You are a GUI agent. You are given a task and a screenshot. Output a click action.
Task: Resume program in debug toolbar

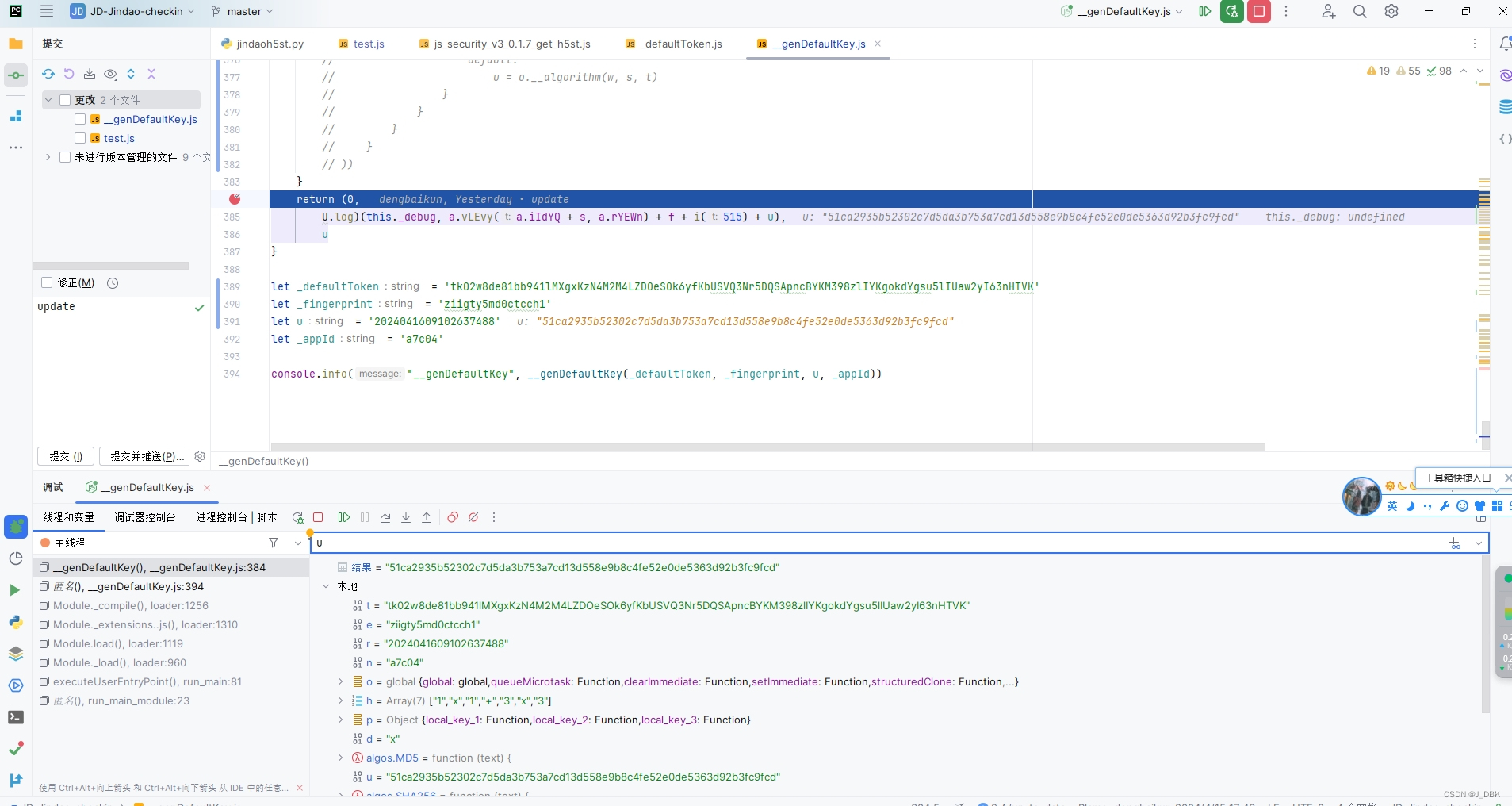[344, 517]
